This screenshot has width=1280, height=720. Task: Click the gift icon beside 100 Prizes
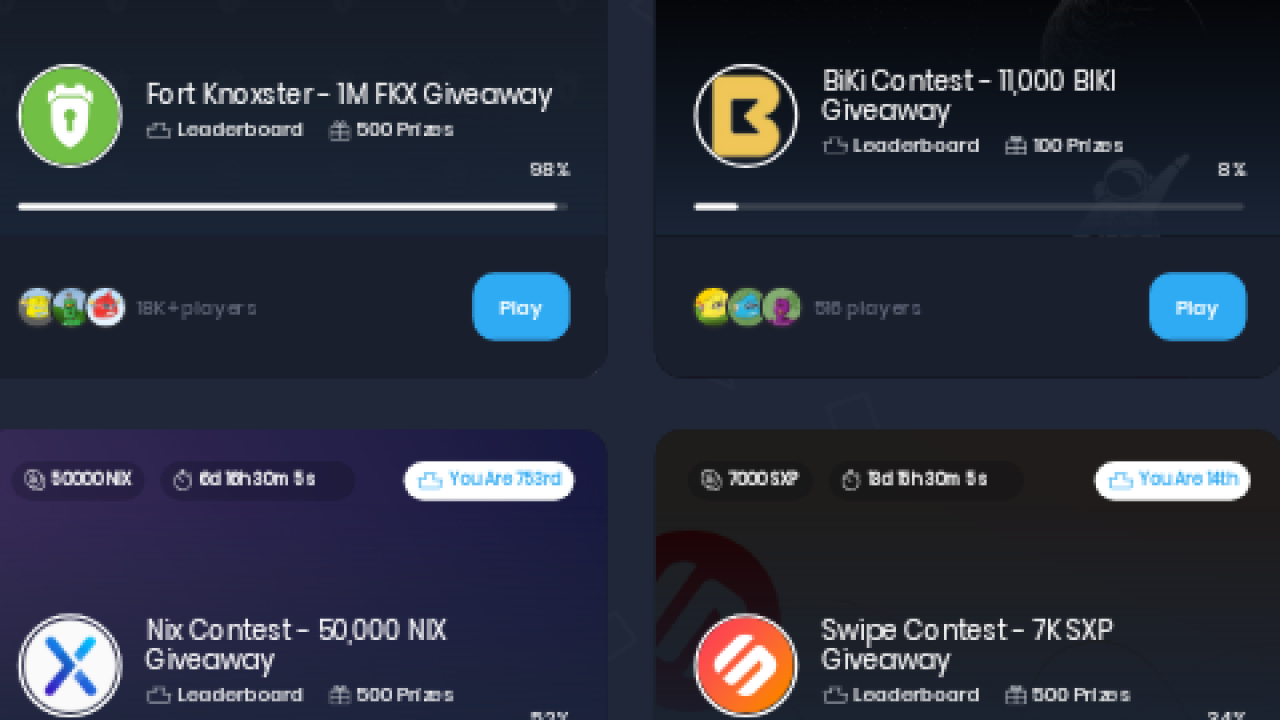point(1016,146)
